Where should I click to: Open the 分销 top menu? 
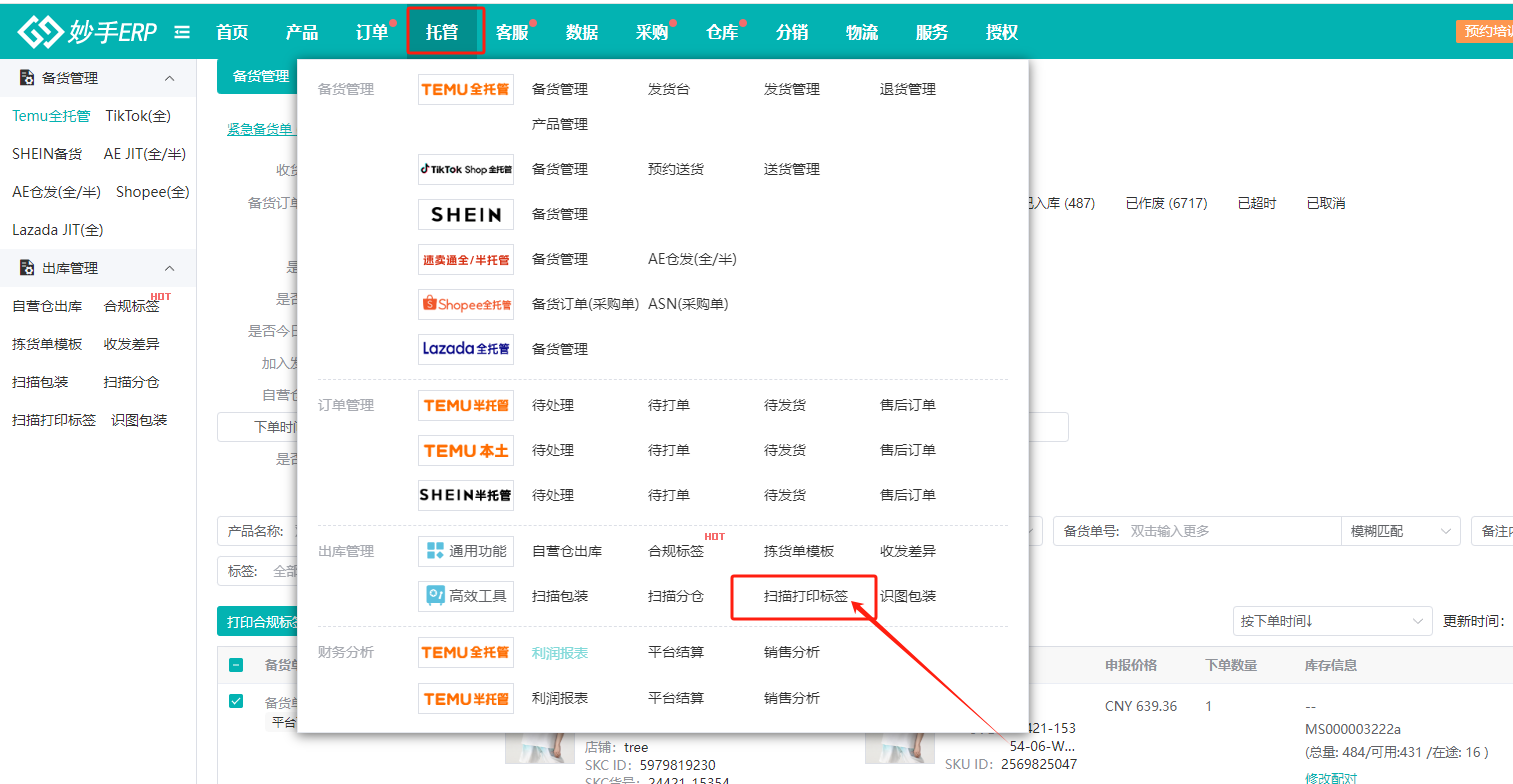tap(792, 32)
